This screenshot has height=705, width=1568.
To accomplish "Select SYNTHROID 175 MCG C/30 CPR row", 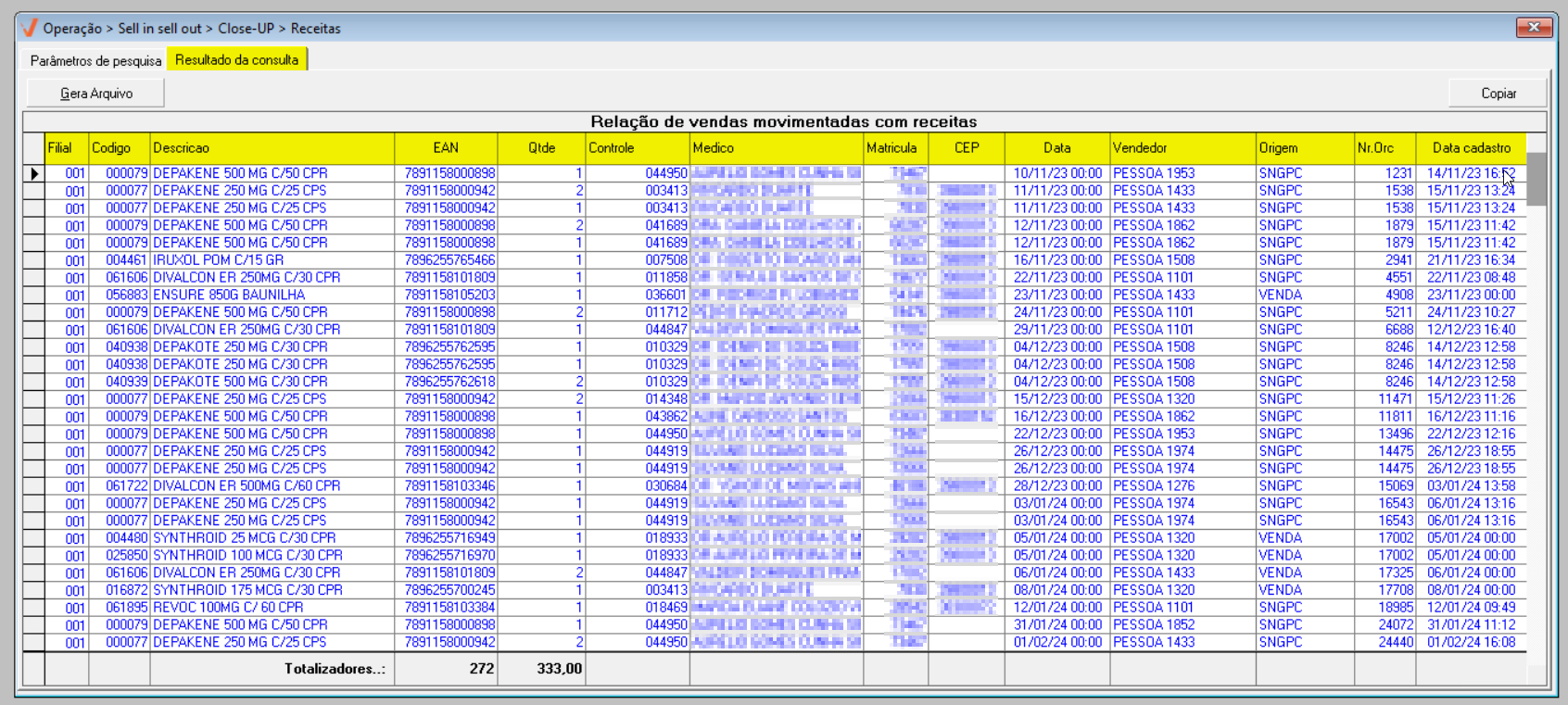I will pos(247,590).
